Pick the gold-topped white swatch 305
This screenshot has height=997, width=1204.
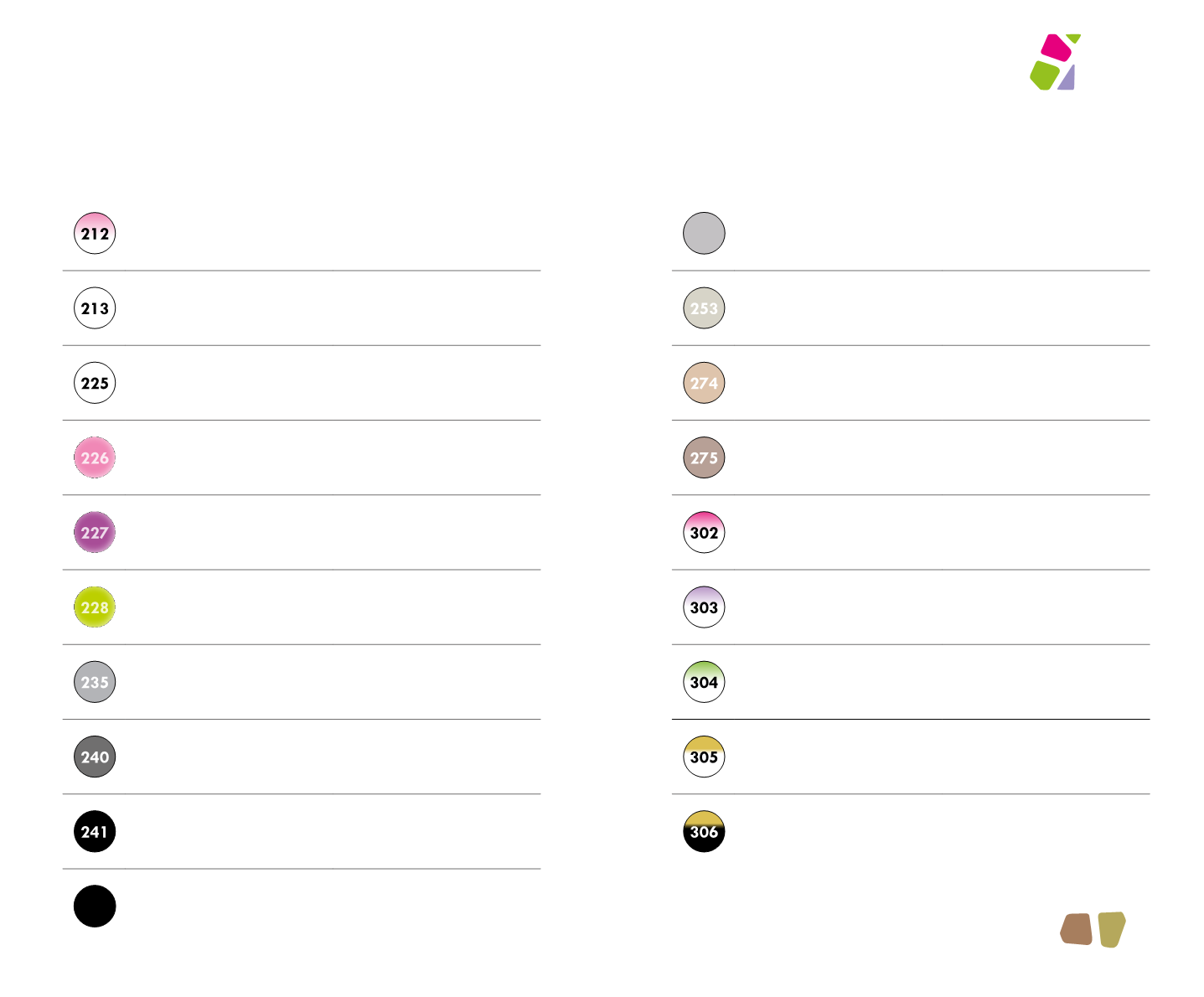coord(704,757)
